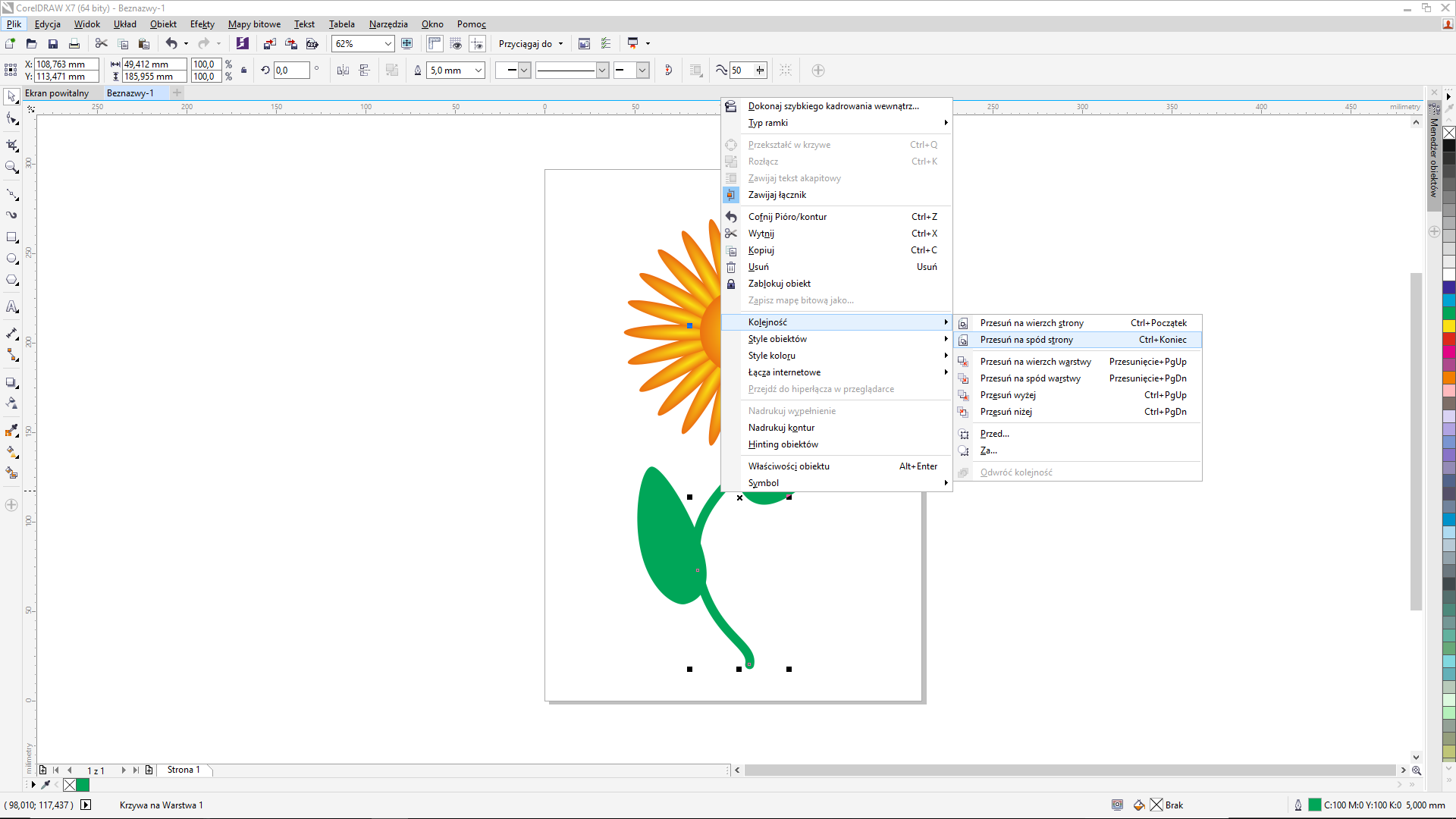This screenshot has width=1456, height=819.
Task: Select the Ellipse tool in toolbox
Action: (12, 259)
